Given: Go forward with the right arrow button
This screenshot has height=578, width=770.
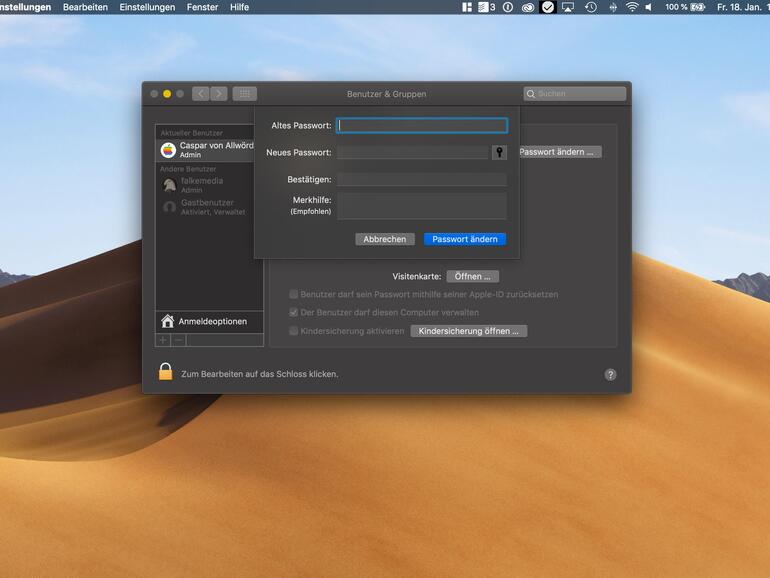Looking at the screenshot, I should (x=219, y=94).
